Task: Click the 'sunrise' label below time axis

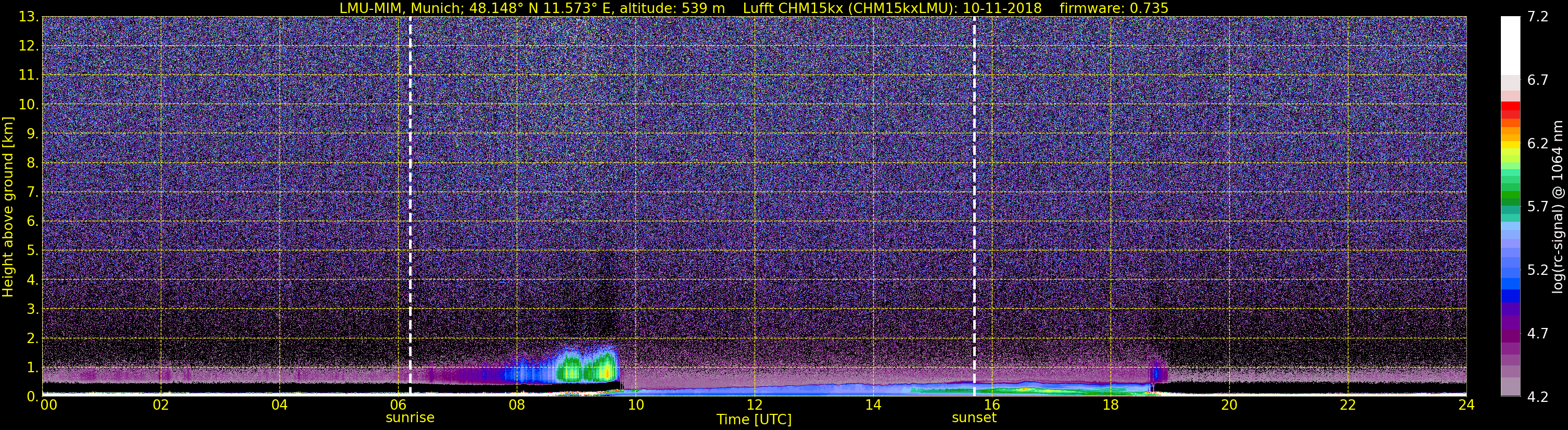Action: [x=410, y=418]
